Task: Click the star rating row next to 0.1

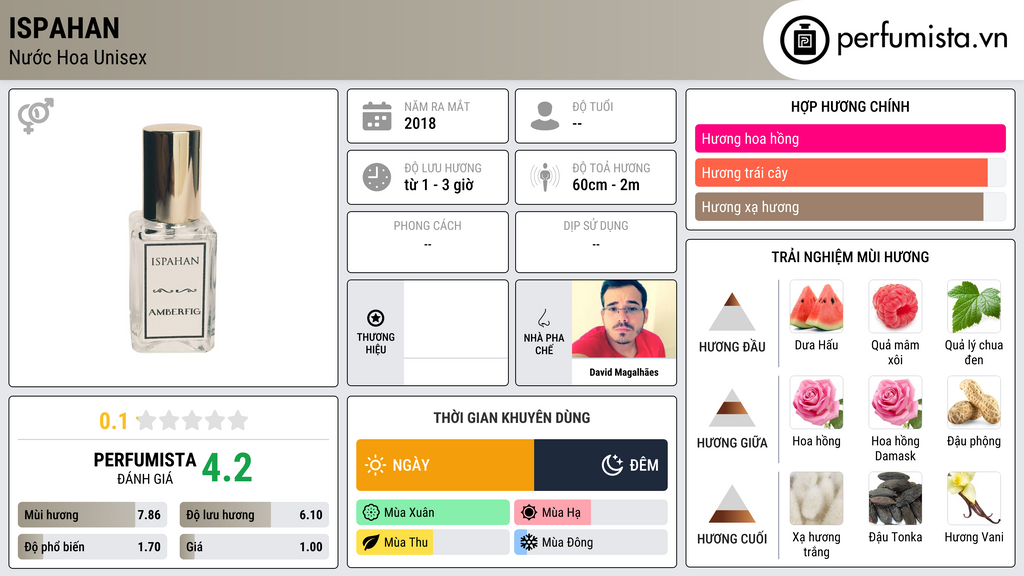Action: click(x=193, y=420)
